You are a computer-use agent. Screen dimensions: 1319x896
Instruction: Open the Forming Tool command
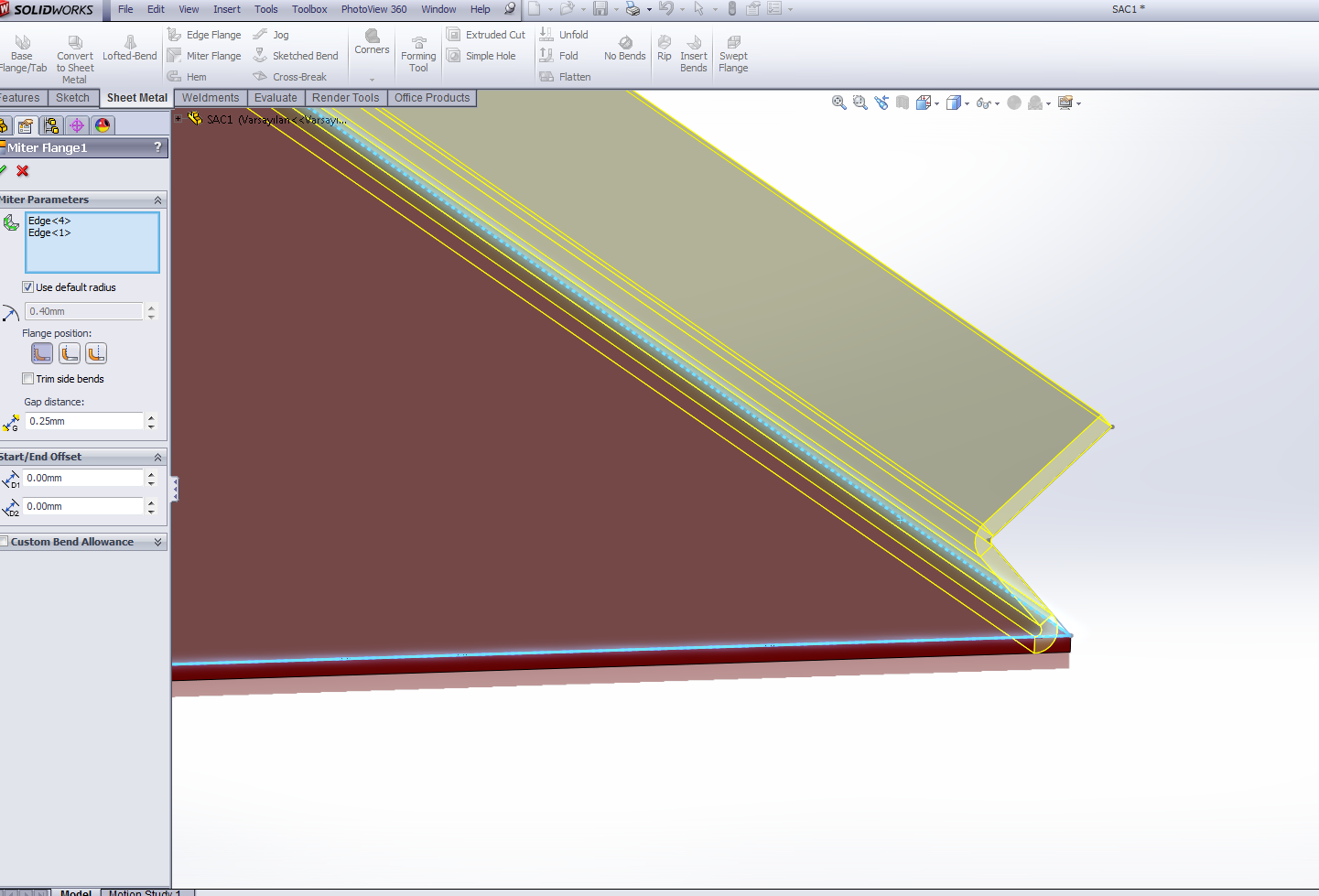[418, 55]
